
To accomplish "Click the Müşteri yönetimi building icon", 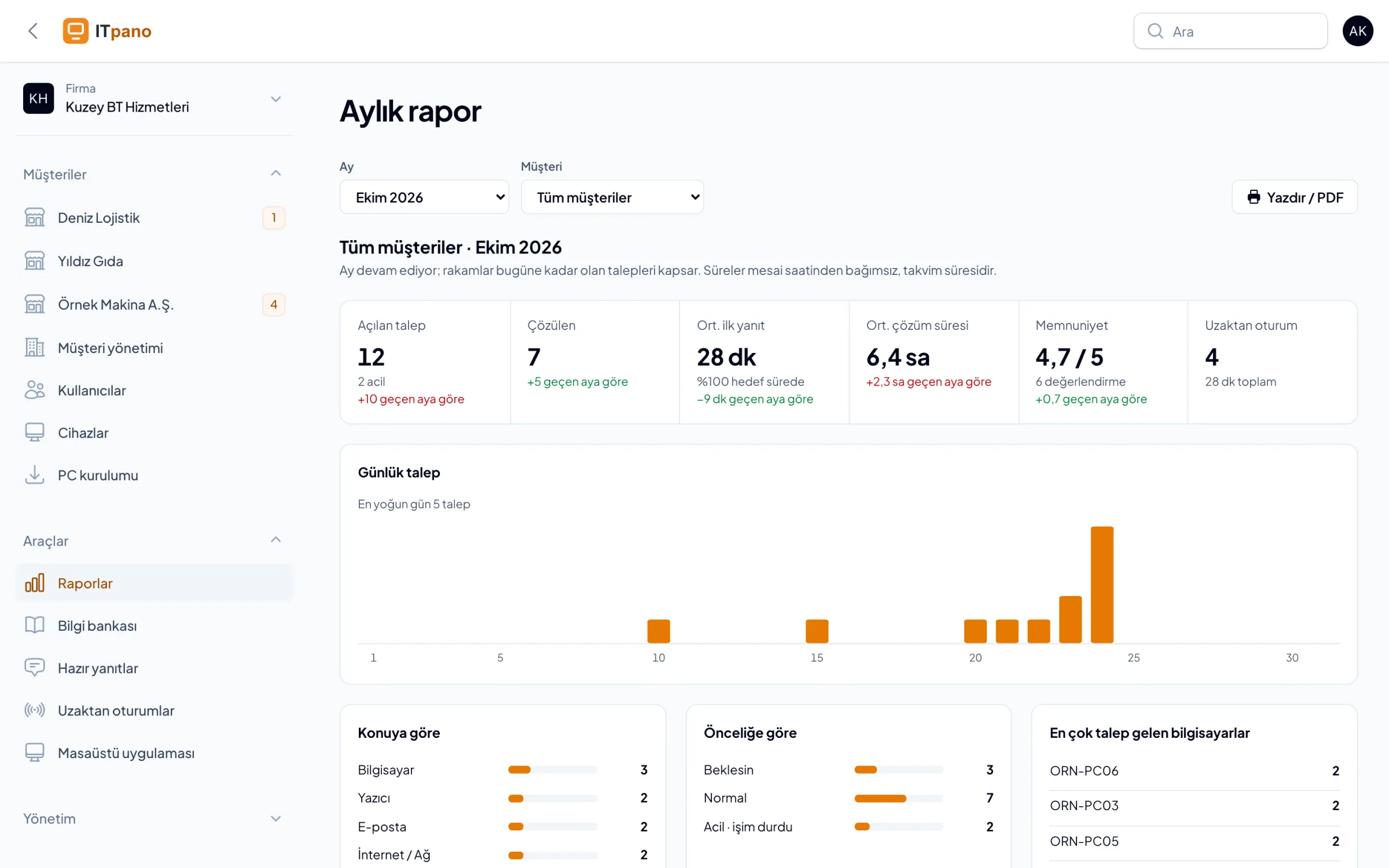I will click(35, 348).
